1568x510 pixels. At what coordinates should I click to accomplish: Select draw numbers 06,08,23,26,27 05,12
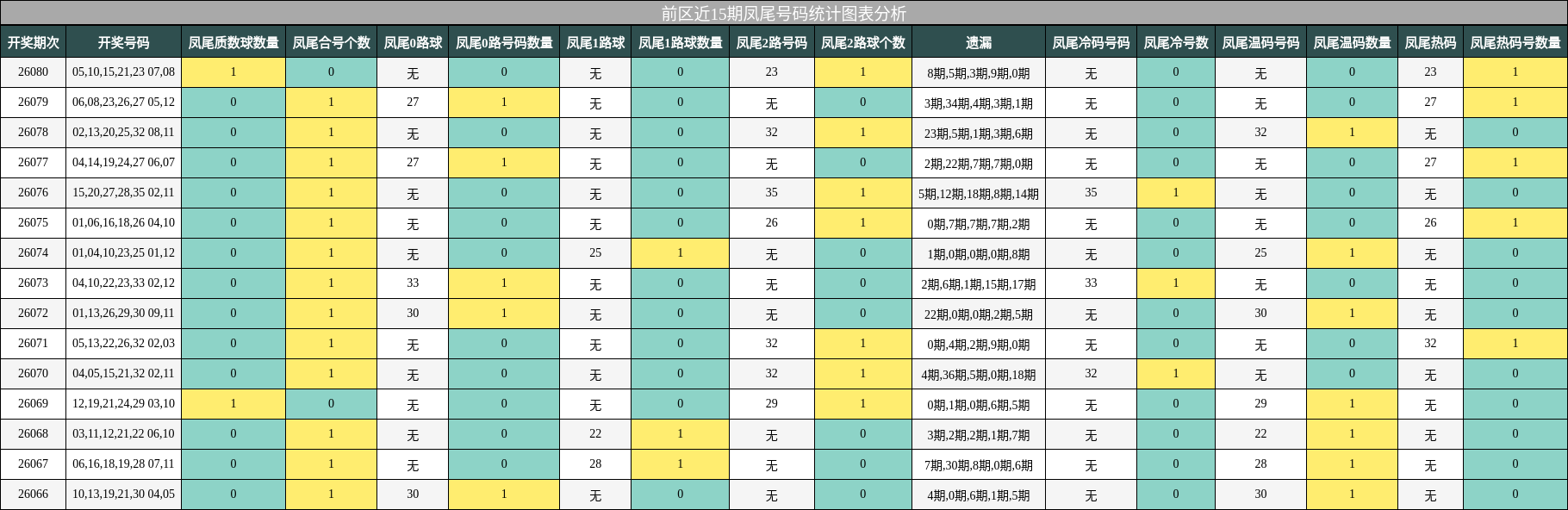[x=123, y=103]
